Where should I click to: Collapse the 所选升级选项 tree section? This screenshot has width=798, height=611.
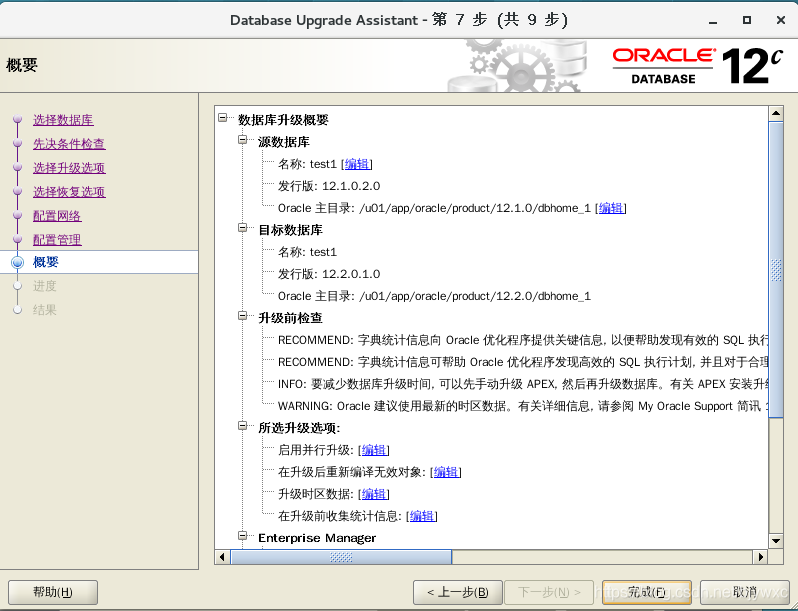[x=243, y=425]
